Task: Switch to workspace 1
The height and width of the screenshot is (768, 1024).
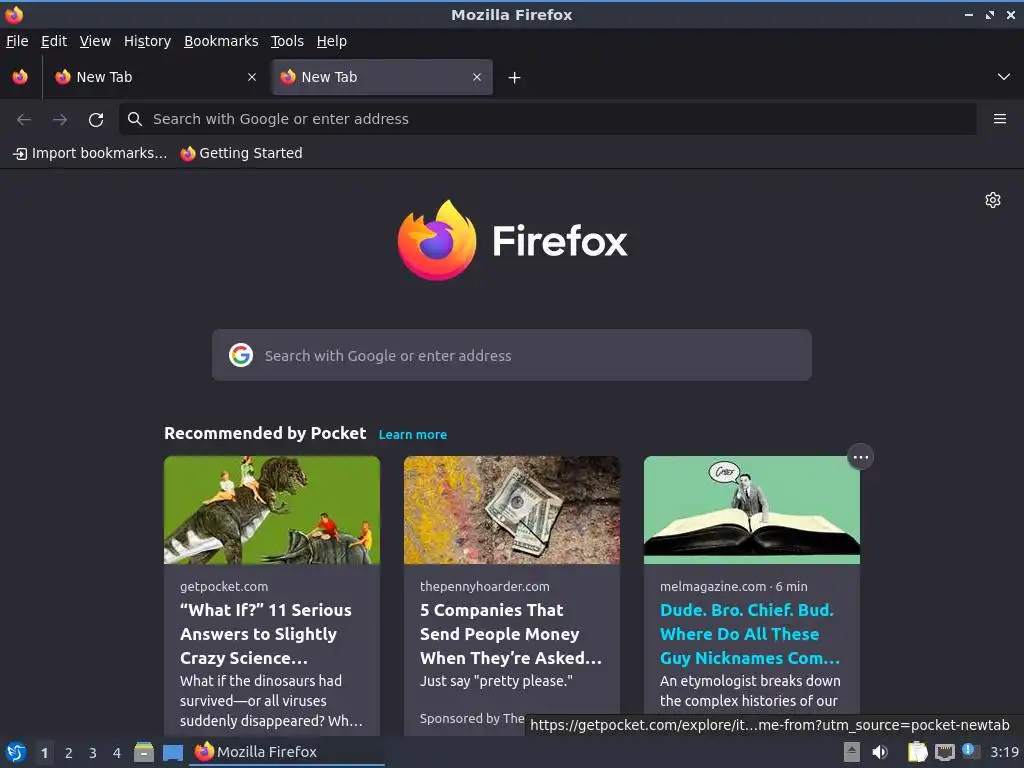Action: pyautogui.click(x=44, y=753)
